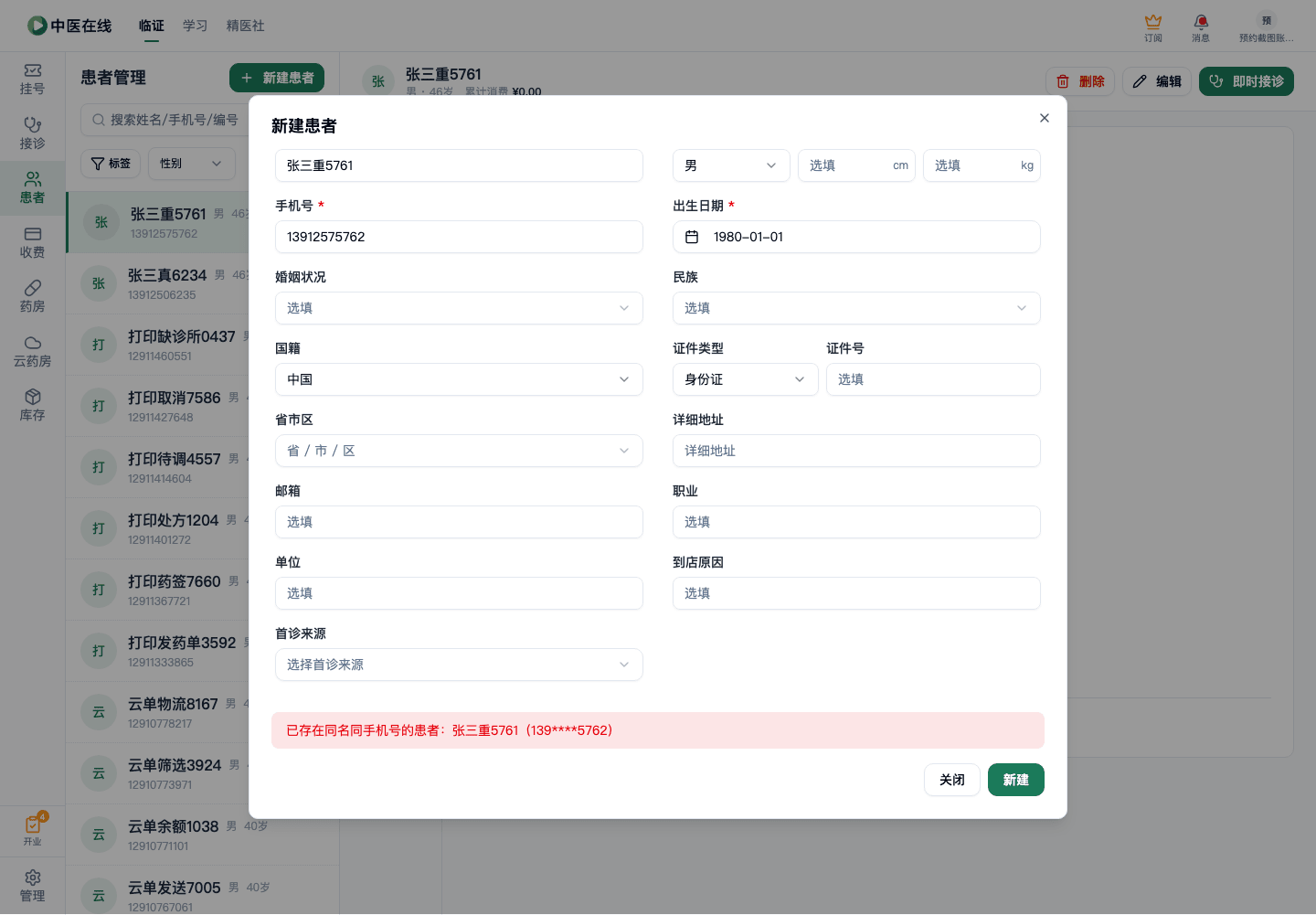Open the birth date calendar icon

(692, 237)
